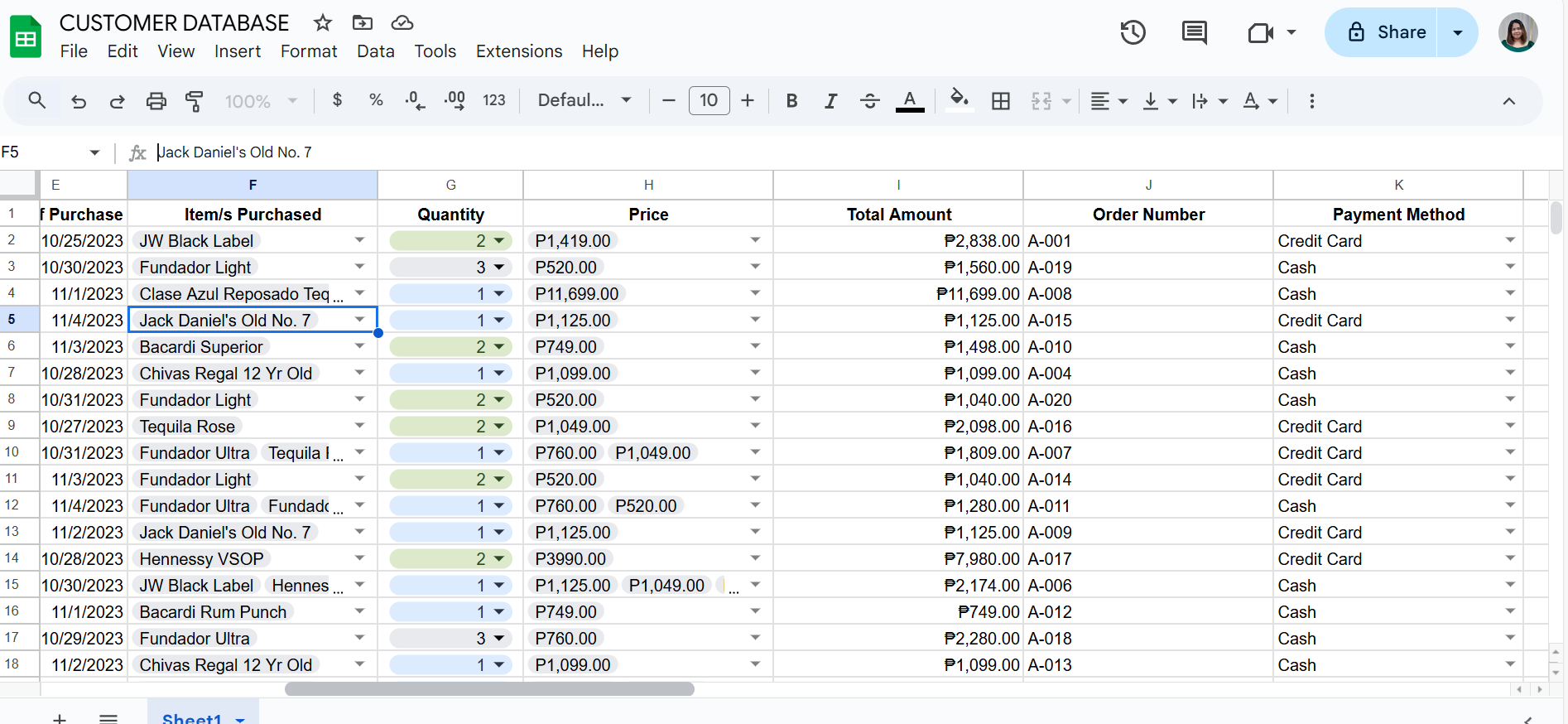Open the fill color bucket
The image size is (1568, 724).
point(960,100)
